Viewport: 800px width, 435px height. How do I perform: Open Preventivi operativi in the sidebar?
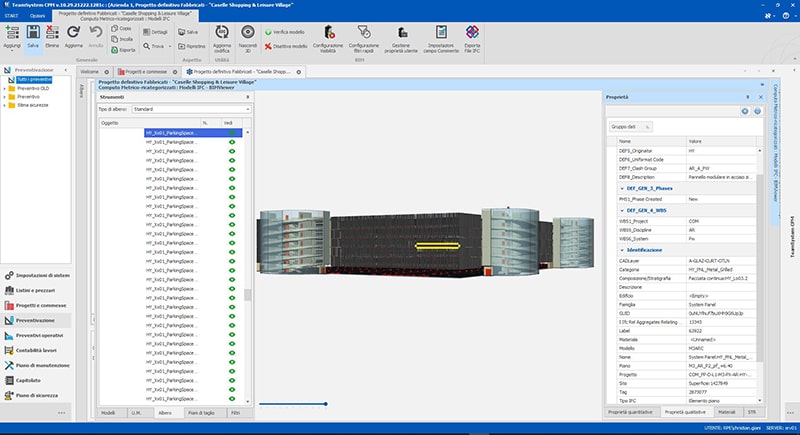34,336
